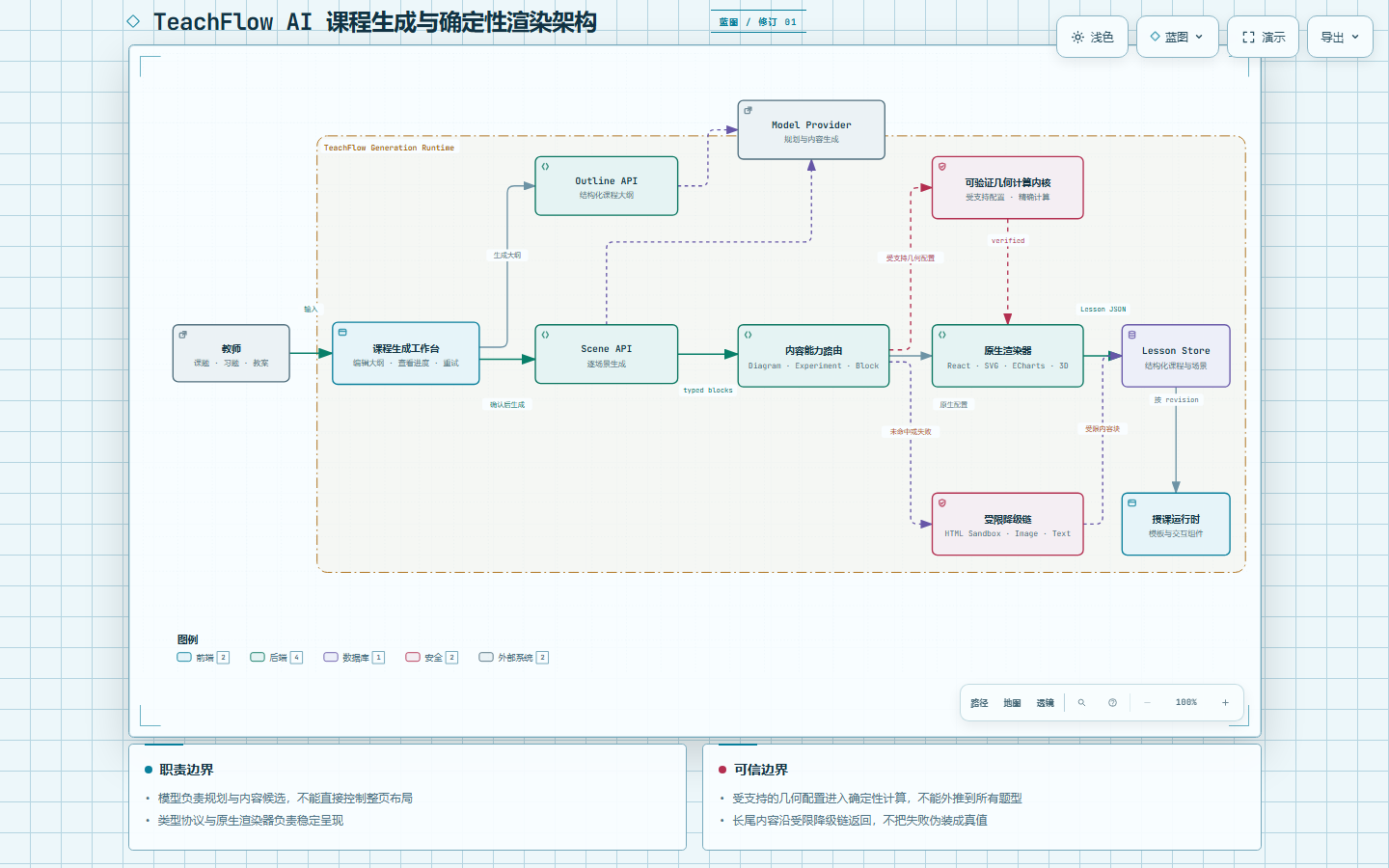The height and width of the screenshot is (868, 1389).
Task: Click the 职责边界 card heading
Action: coord(186,770)
